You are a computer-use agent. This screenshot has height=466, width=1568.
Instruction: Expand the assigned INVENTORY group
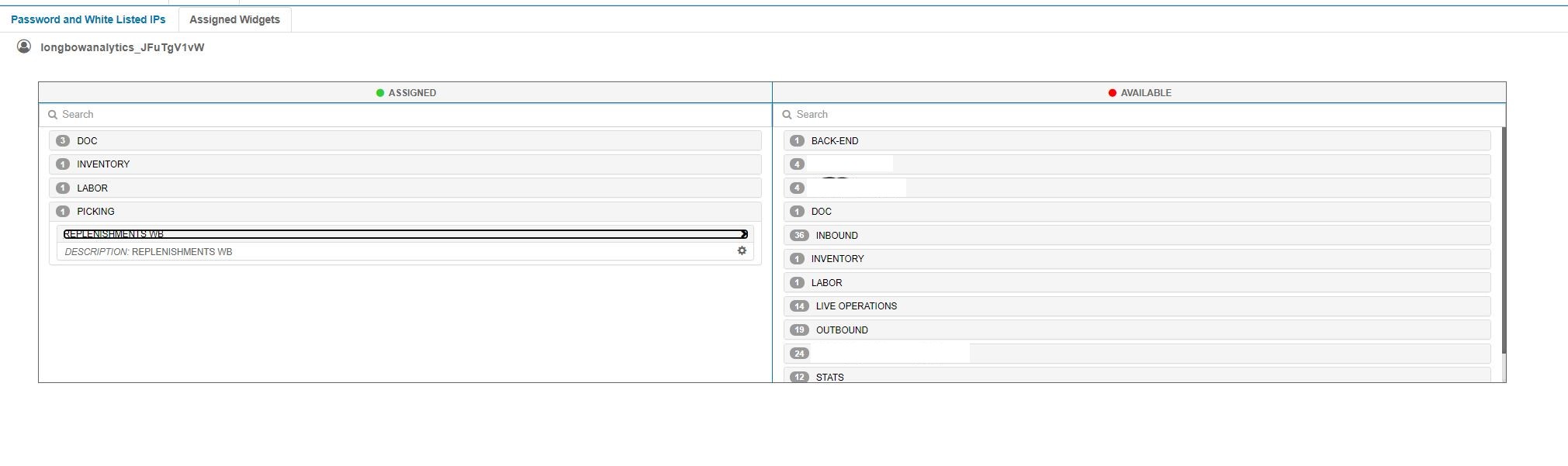(103, 164)
